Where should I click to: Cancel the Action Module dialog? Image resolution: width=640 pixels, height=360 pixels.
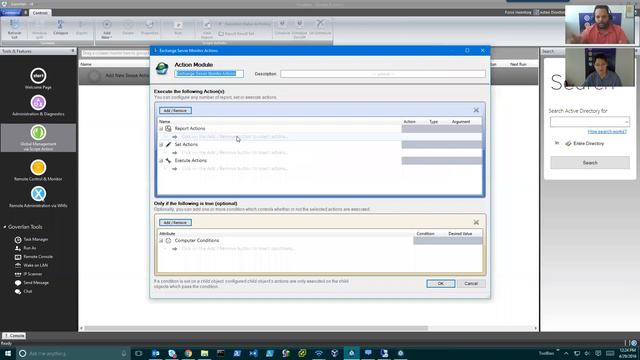pyautogui.click(x=471, y=283)
